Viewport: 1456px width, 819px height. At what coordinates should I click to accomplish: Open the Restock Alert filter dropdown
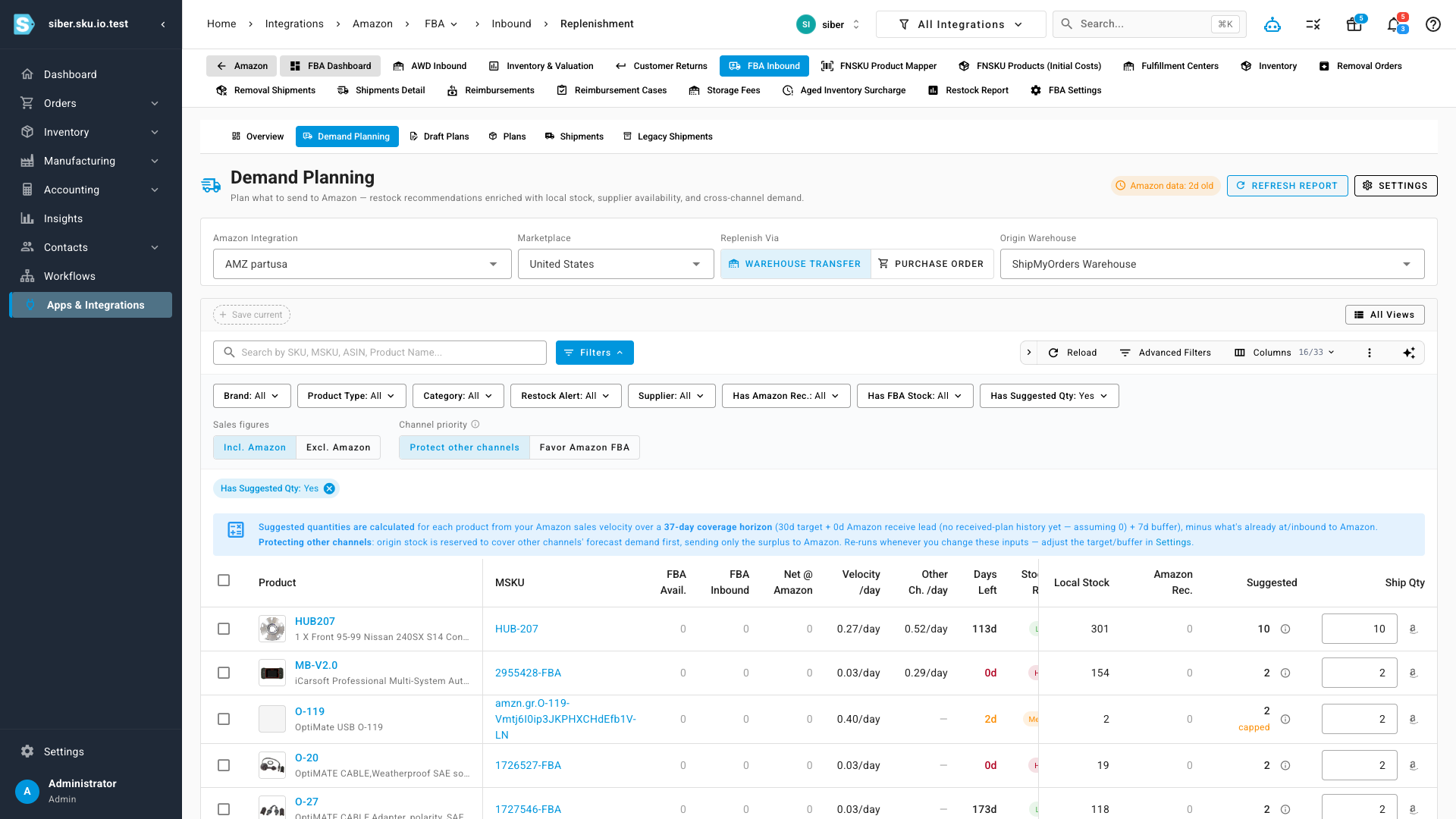click(566, 396)
